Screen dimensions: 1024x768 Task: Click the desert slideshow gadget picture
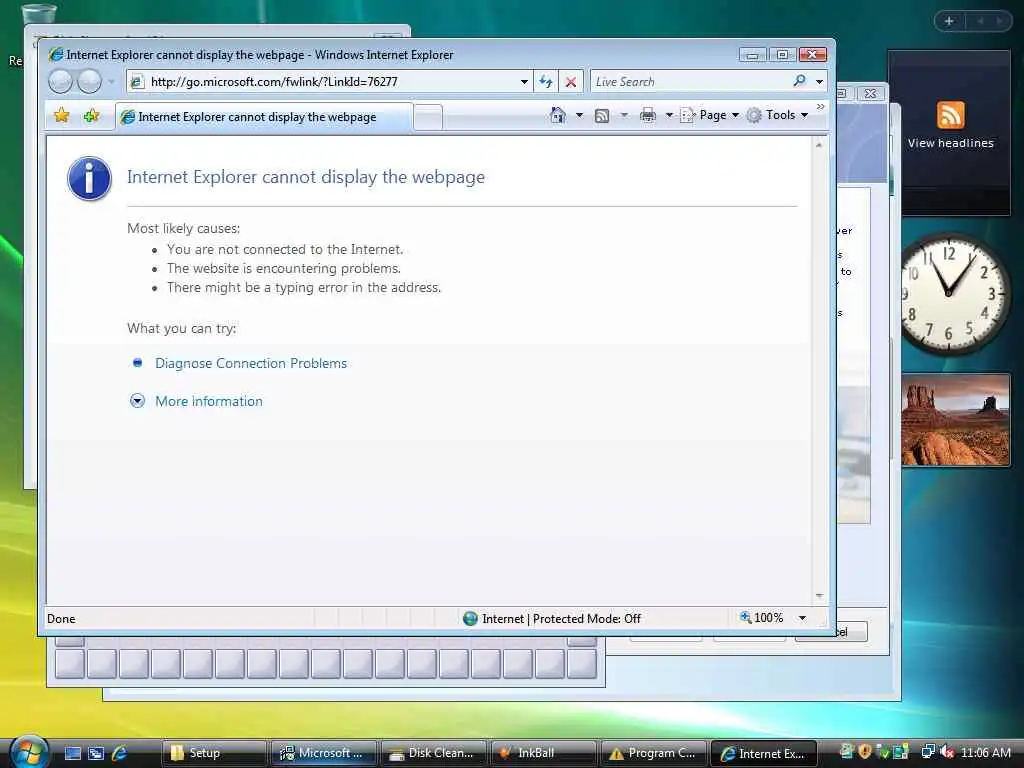point(955,420)
